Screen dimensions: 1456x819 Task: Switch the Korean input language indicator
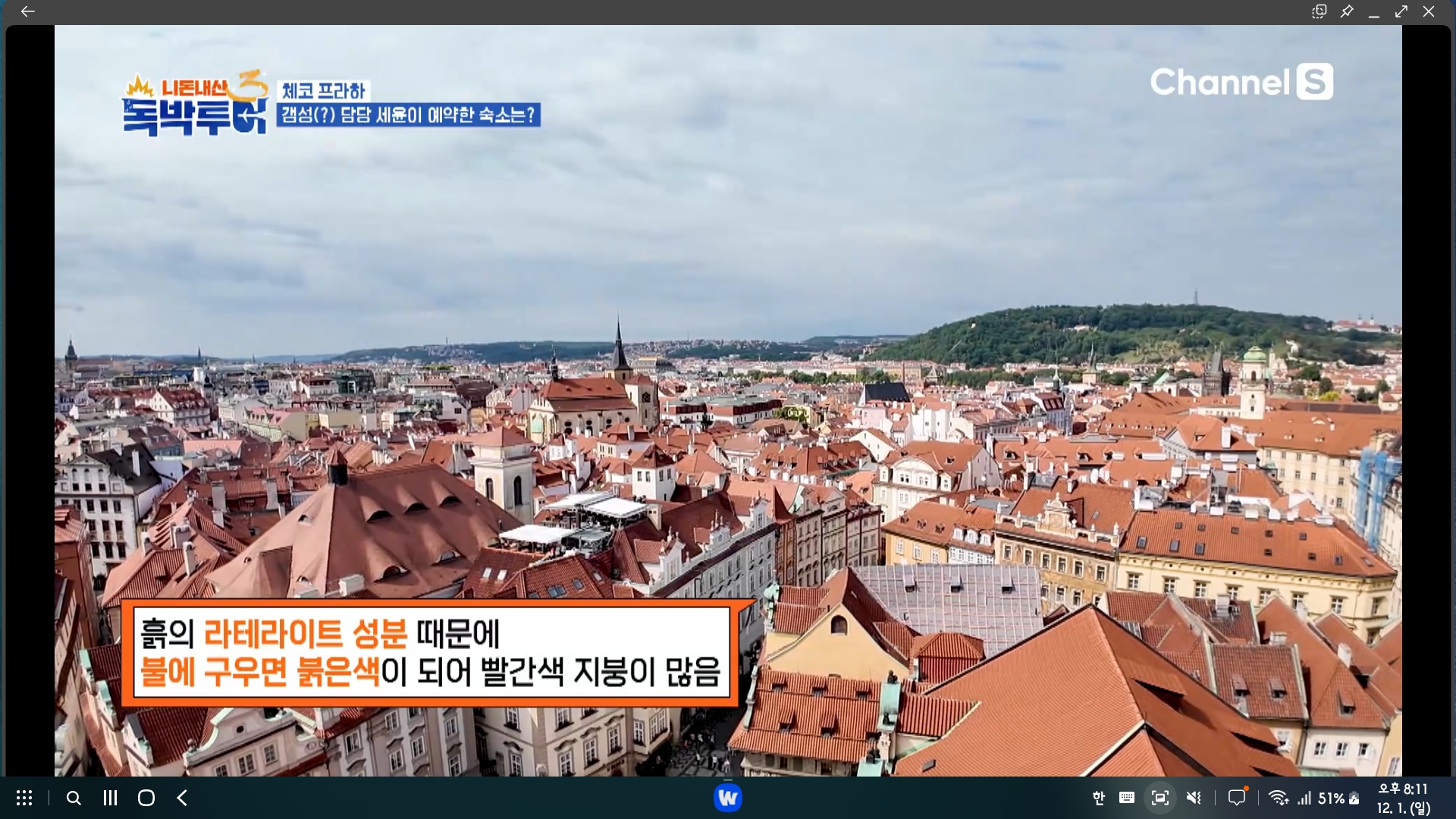tap(1098, 798)
